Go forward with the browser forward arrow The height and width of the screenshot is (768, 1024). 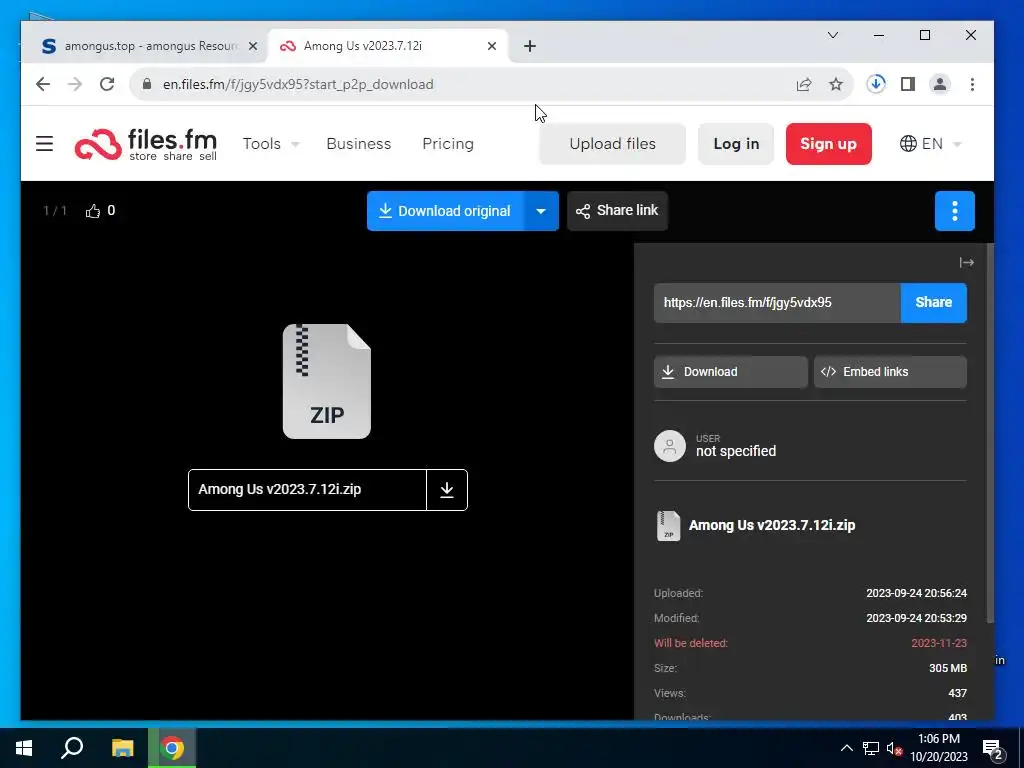[x=75, y=84]
